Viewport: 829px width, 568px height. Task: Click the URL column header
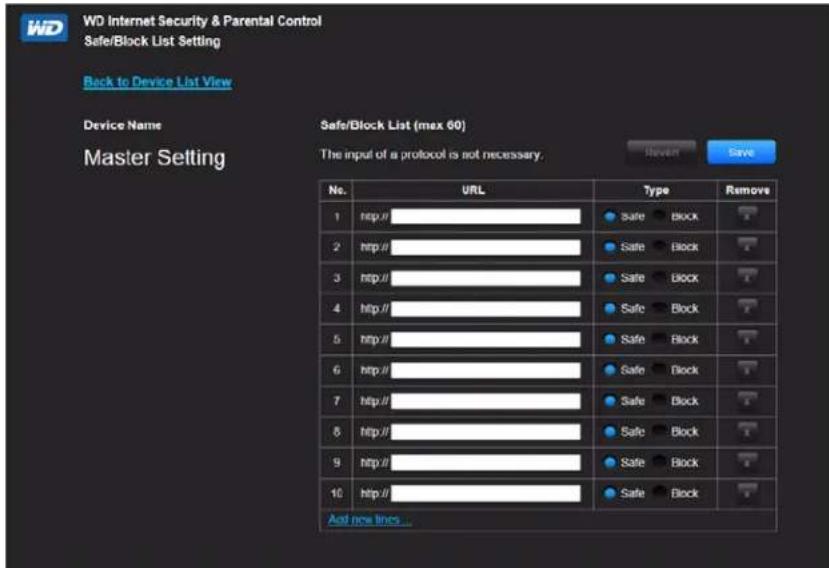473,190
